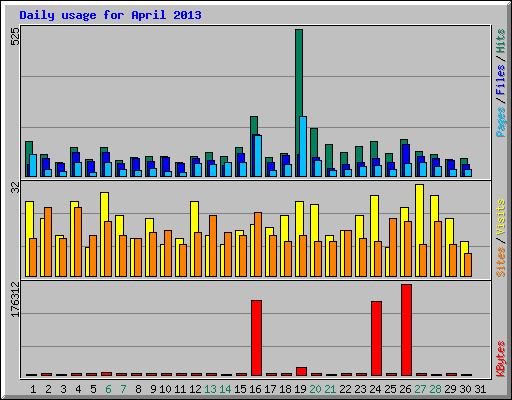Click the orange Sites bar for day 16

click(x=258, y=244)
